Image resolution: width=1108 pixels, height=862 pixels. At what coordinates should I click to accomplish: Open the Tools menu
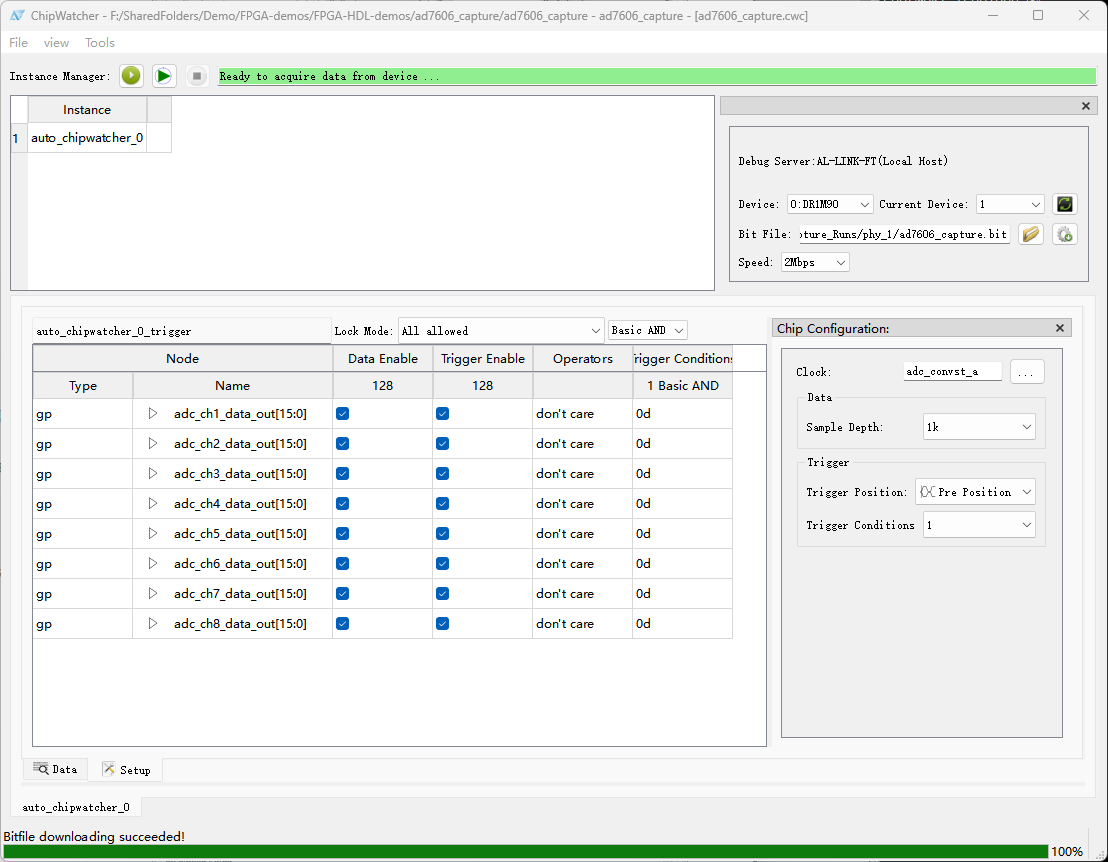pyautogui.click(x=100, y=42)
